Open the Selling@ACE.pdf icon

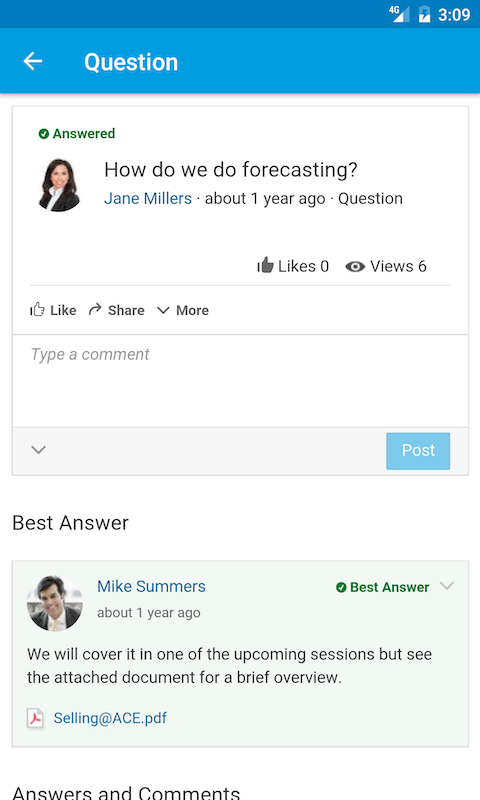[35, 718]
